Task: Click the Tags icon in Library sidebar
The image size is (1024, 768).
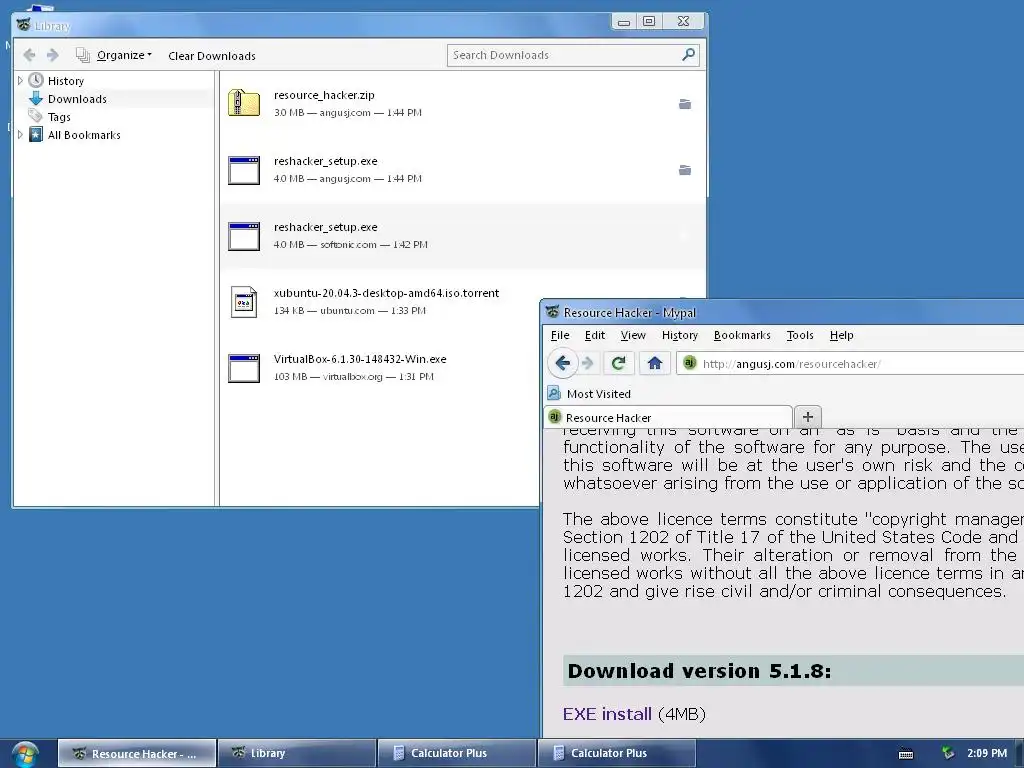Action: (36, 116)
